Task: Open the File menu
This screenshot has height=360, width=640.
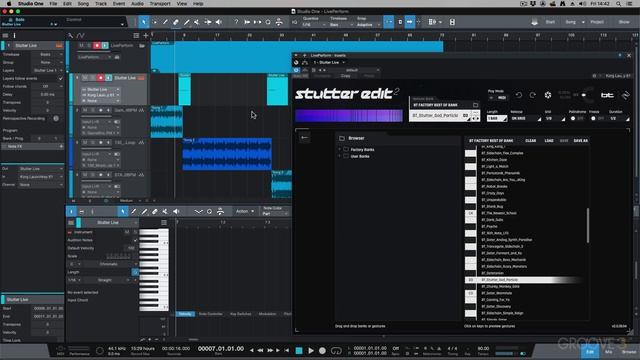Action: 53,4
